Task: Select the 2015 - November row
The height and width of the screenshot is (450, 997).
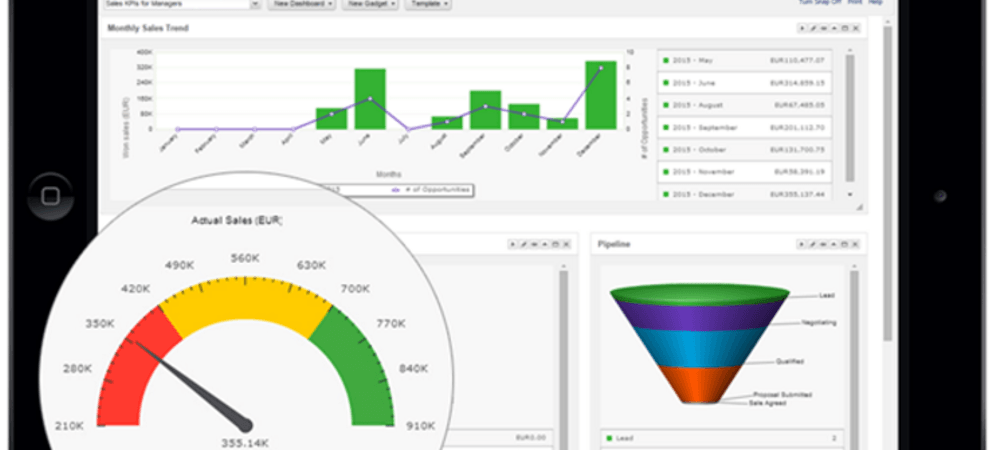Action: click(x=744, y=172)
